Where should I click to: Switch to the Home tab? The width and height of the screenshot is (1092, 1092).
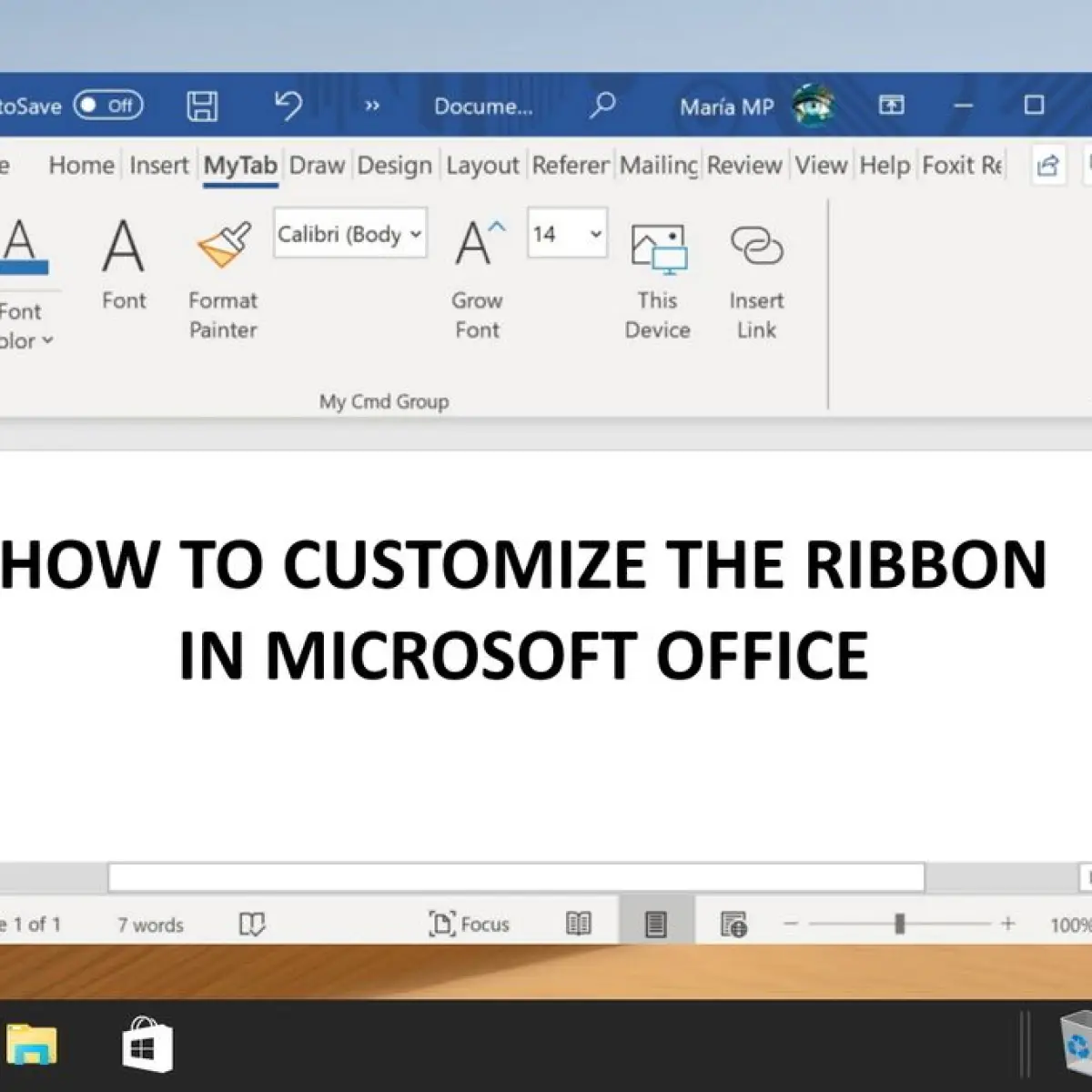click(82, 165)
